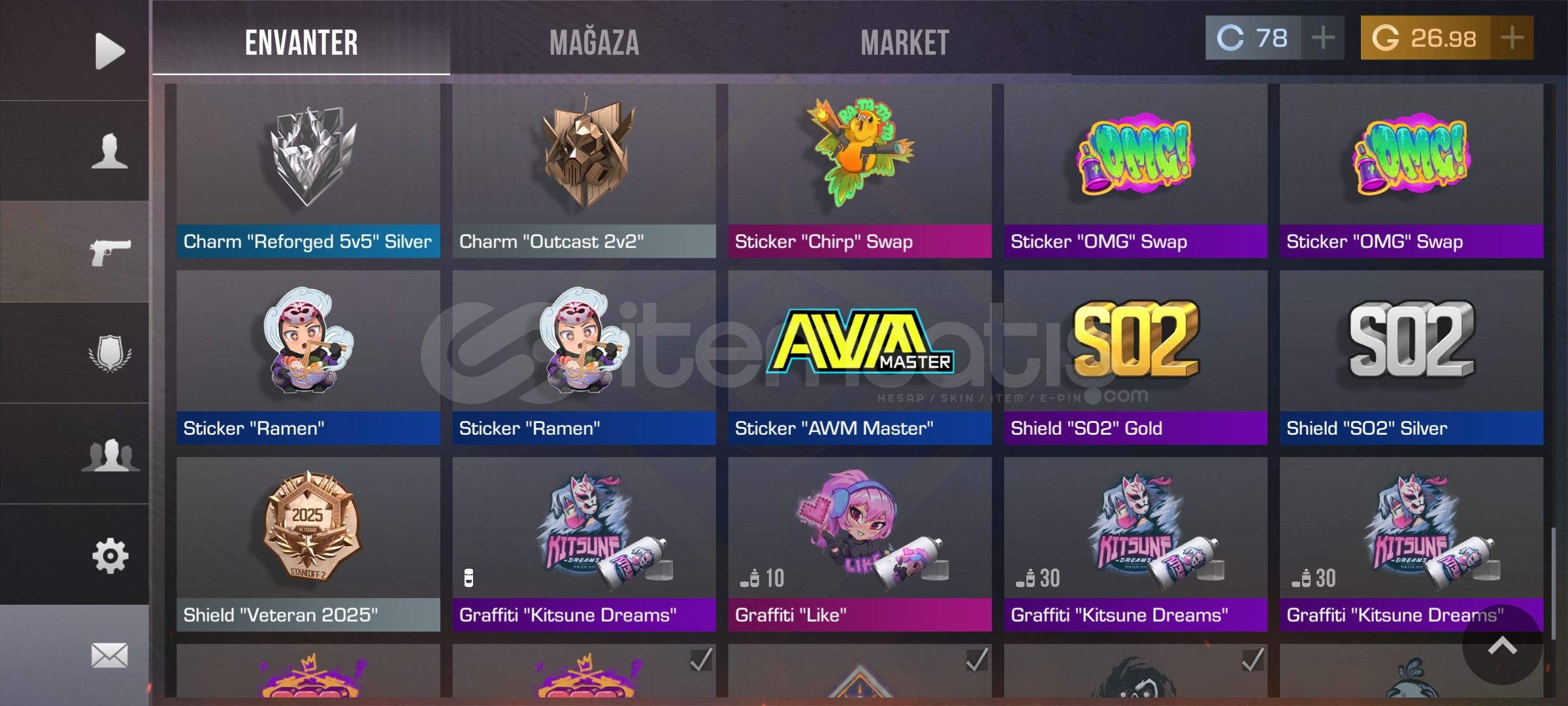Open the shield ranking icon

[110, 353]
